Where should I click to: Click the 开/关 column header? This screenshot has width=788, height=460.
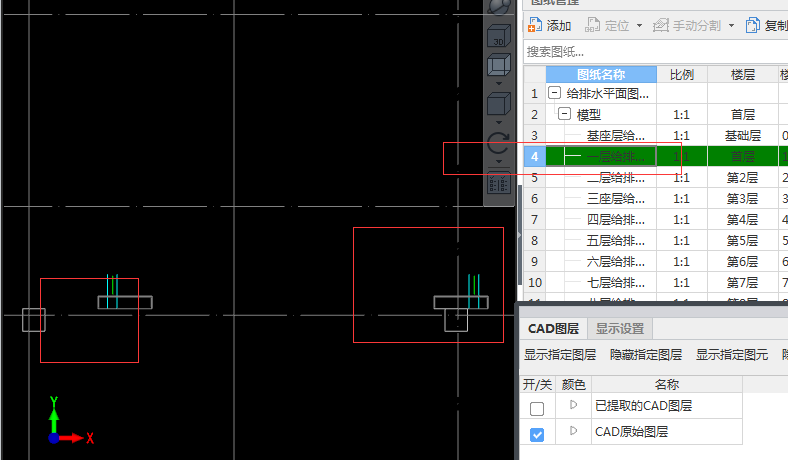coord(537,385)
